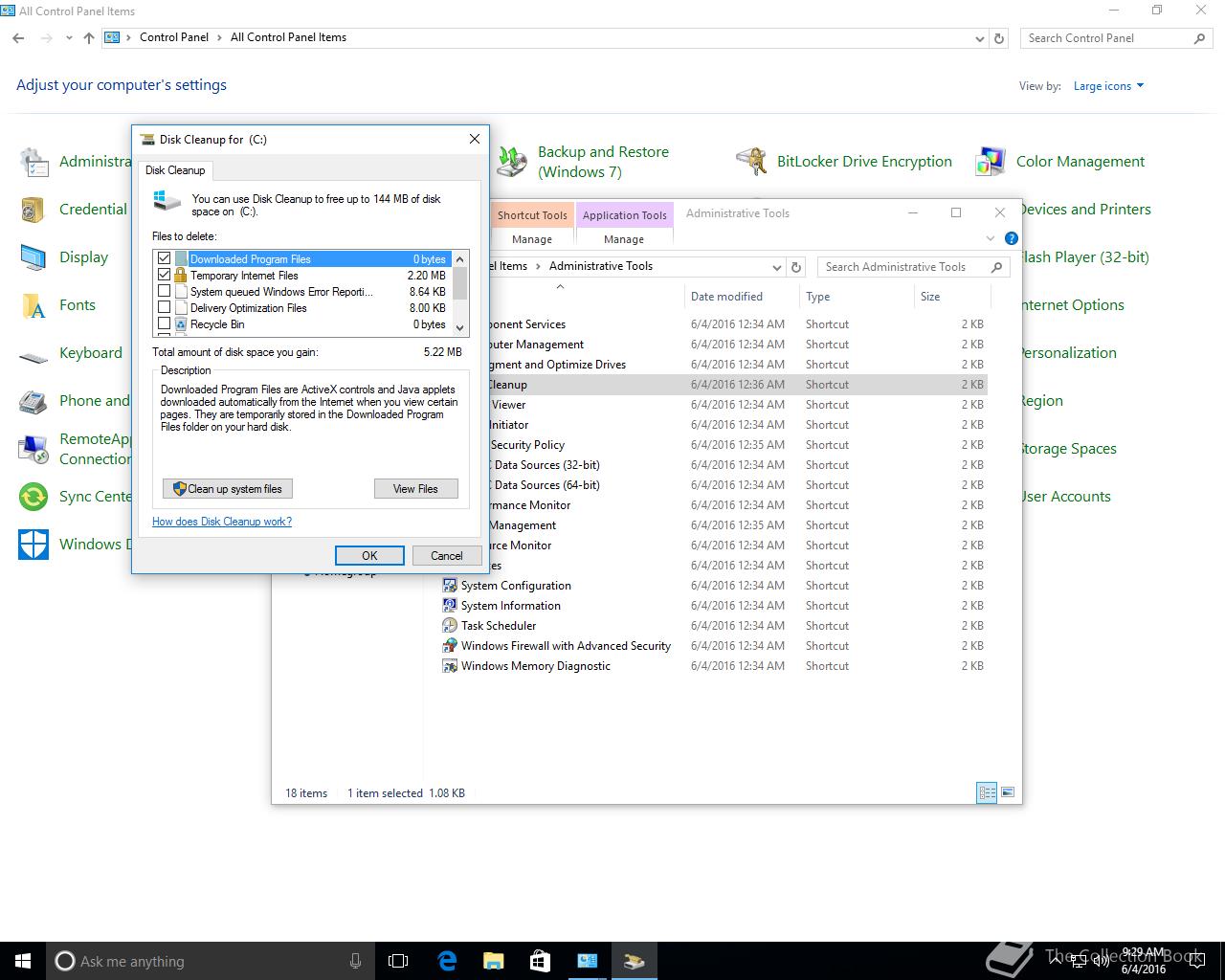Click the View Files button
Screen dimensions: 1225x980
pos(415,489)
